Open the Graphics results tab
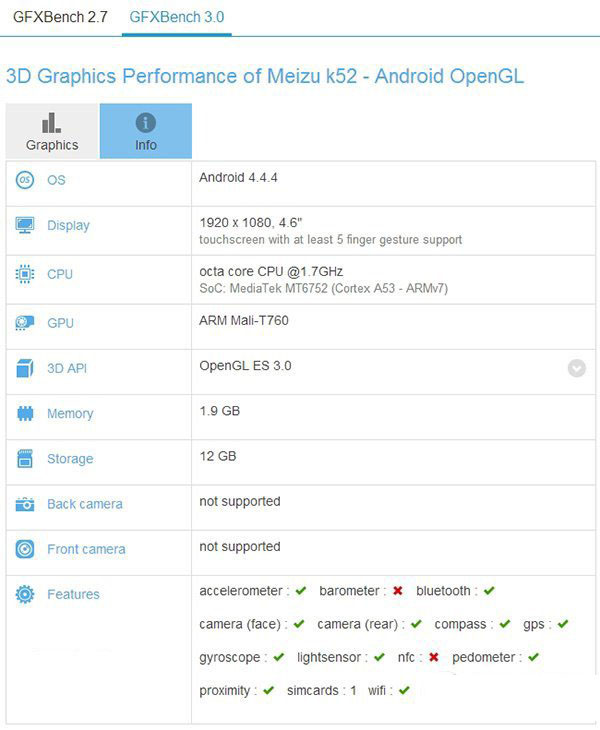600x730 pixels. click(52, 131)
